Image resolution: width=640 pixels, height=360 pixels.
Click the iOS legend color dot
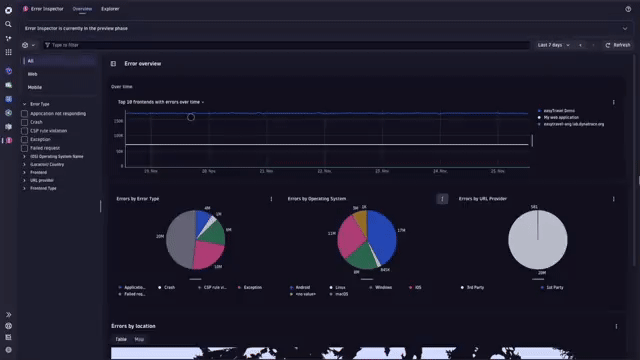[x=411, y=288]
